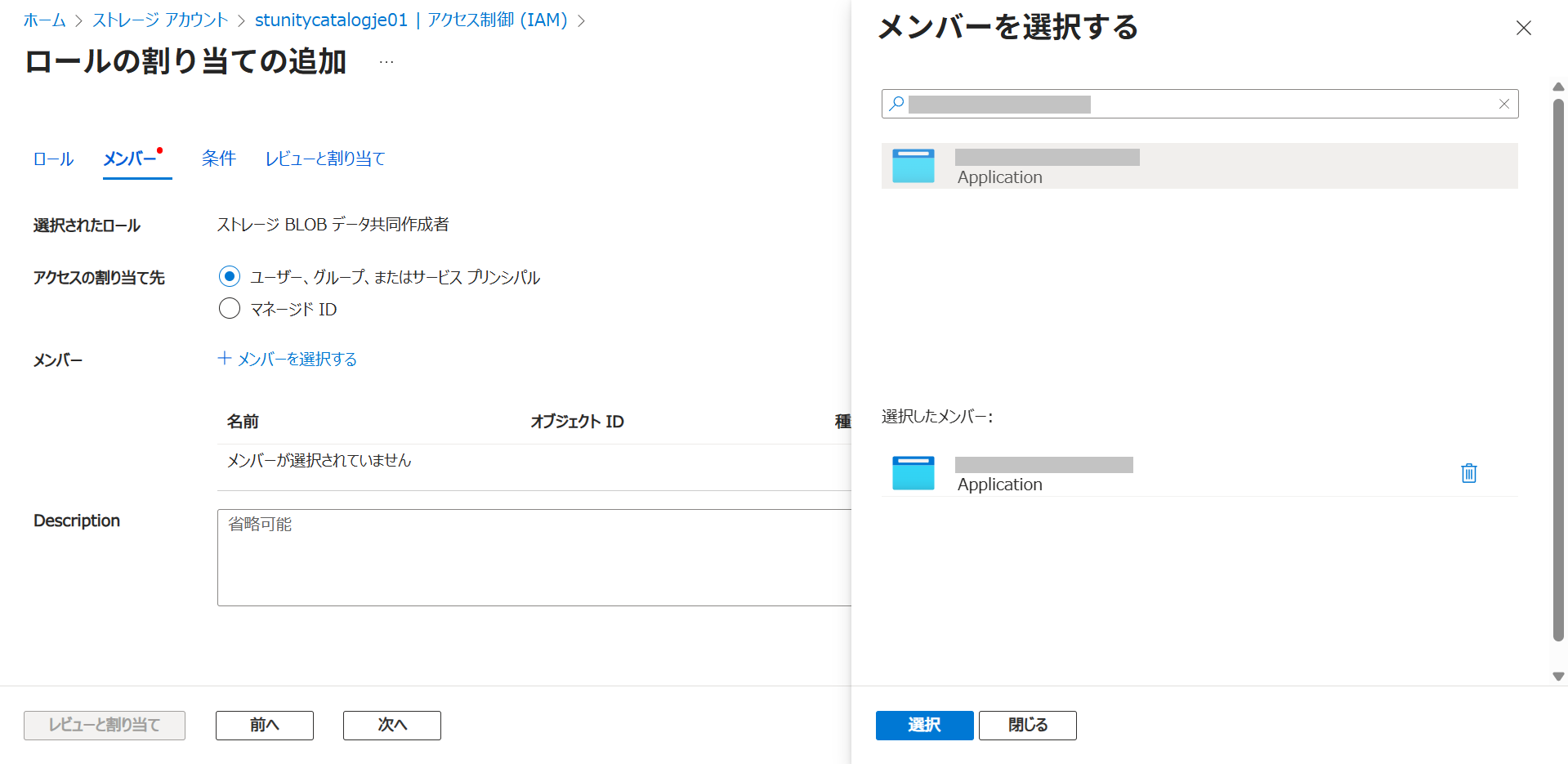Clear the member search box with X icon
This screenshot has width=1568, height=764.
pyautogui.click(x=1503, y=104)
